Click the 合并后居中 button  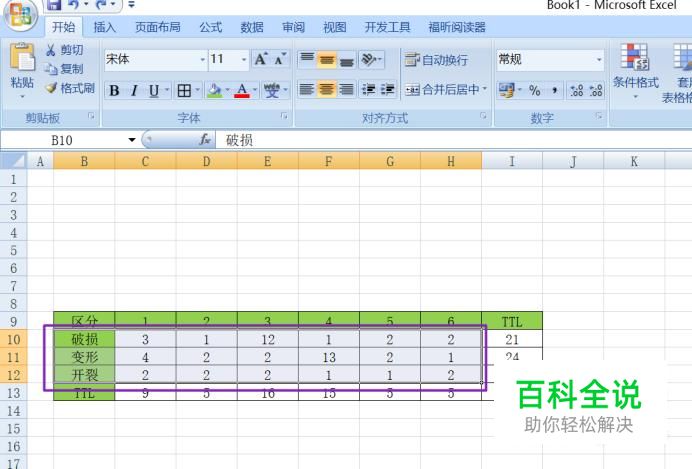442,90
